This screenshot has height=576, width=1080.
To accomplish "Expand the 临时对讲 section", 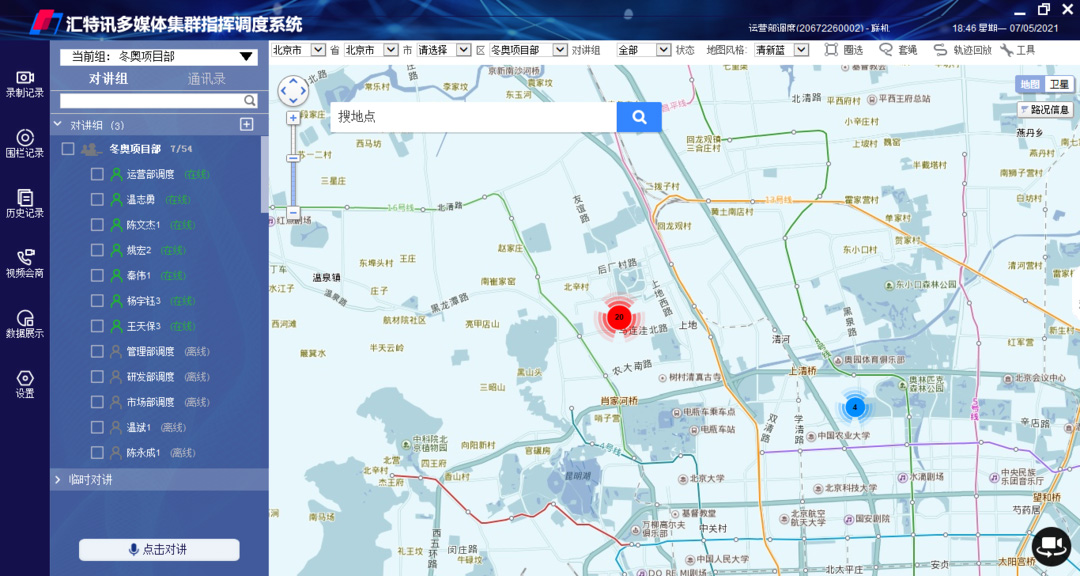I will 58,480.
